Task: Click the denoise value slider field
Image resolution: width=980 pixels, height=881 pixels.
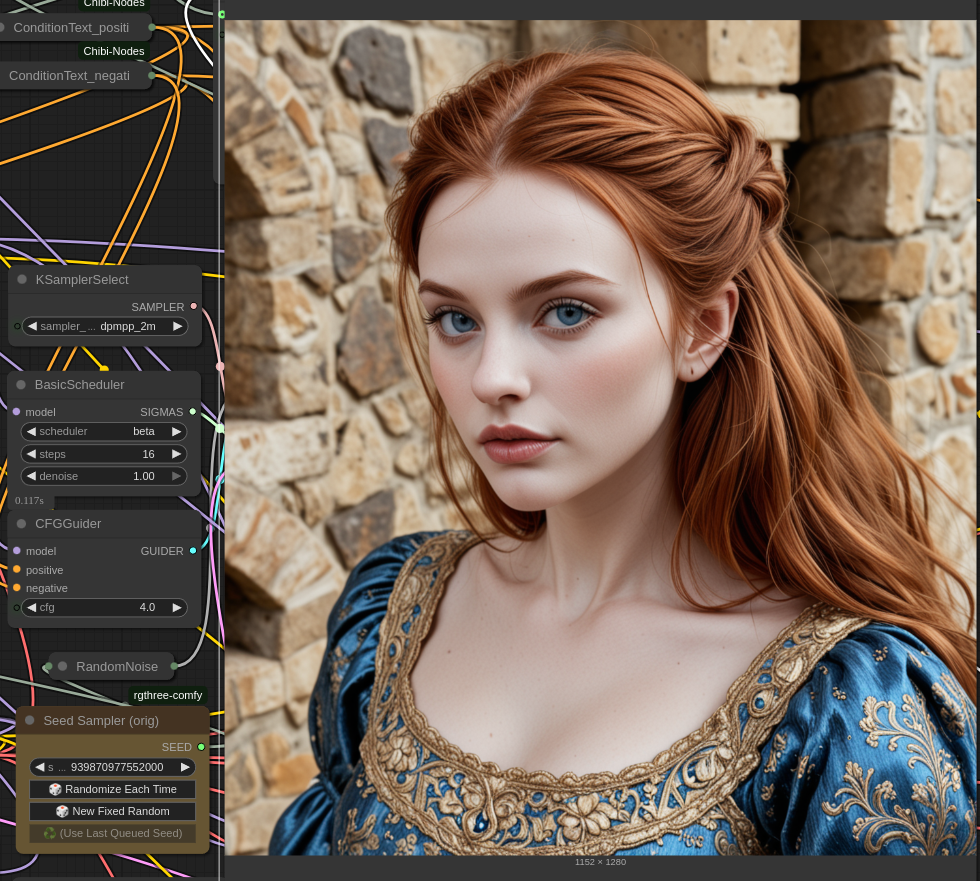Action: [x=104, y=476]
